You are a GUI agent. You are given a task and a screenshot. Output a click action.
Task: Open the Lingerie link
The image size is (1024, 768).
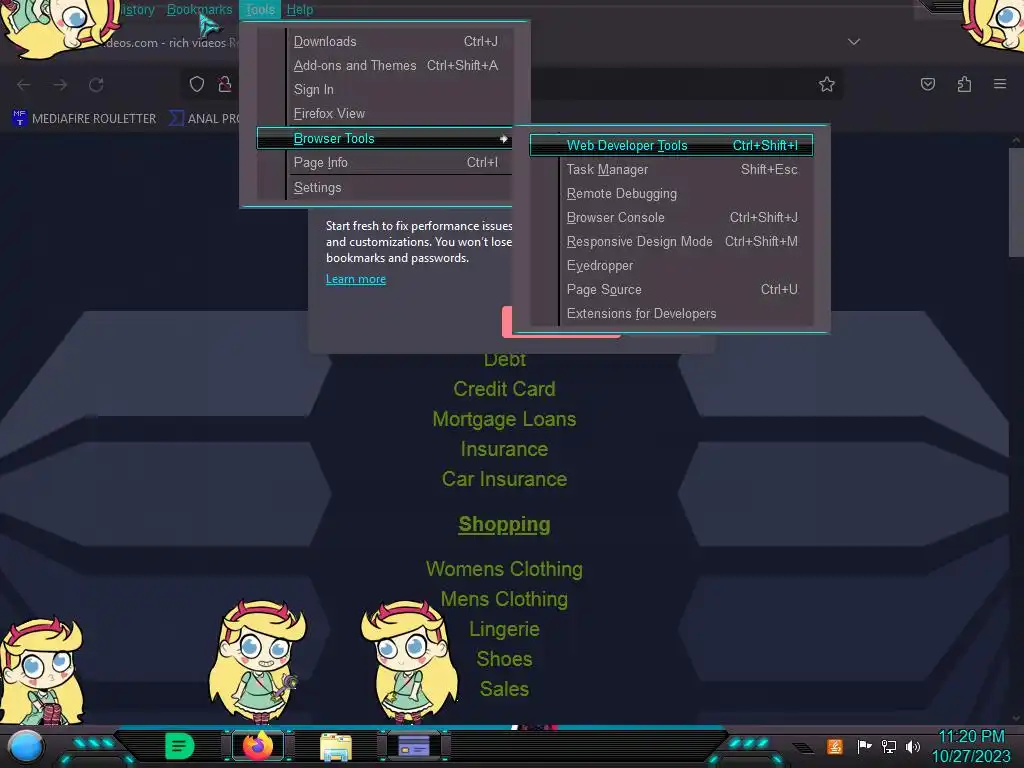pos(504,630)
